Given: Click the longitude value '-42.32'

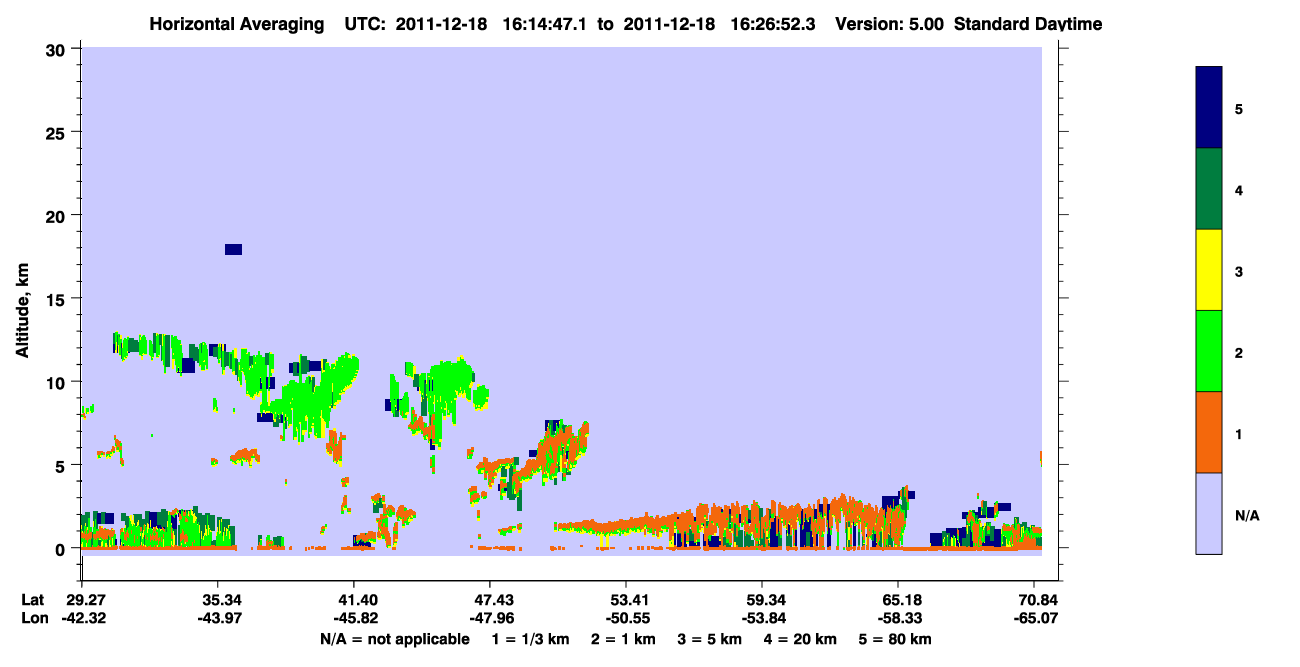Looking at the screenshot, I should [82, 618].
